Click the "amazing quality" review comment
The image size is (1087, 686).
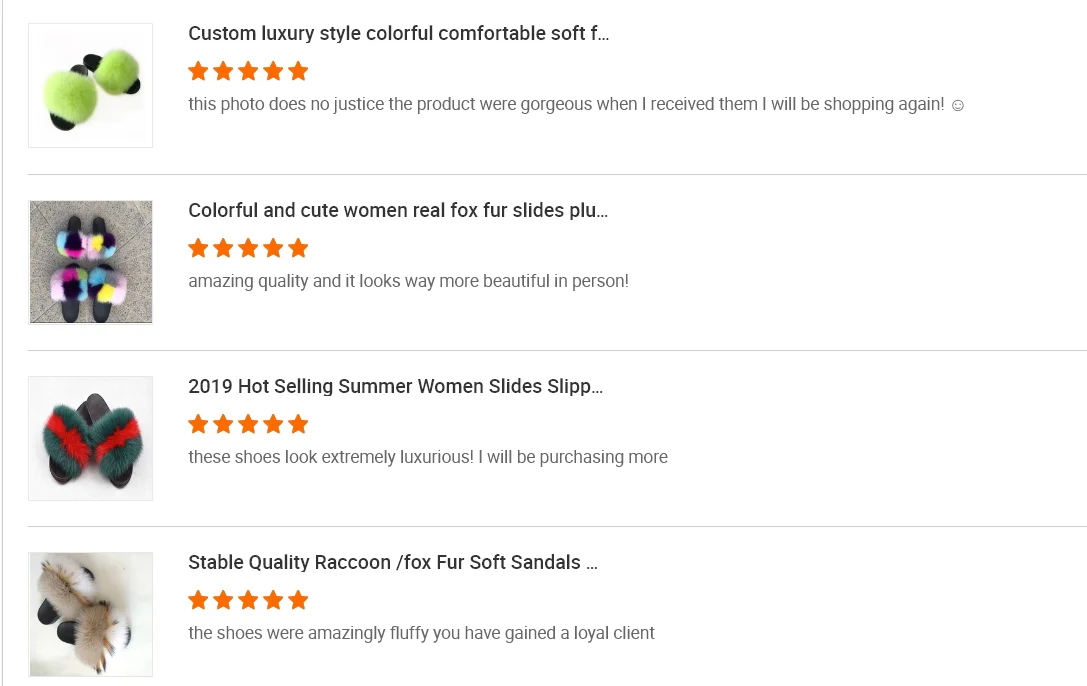408,281
